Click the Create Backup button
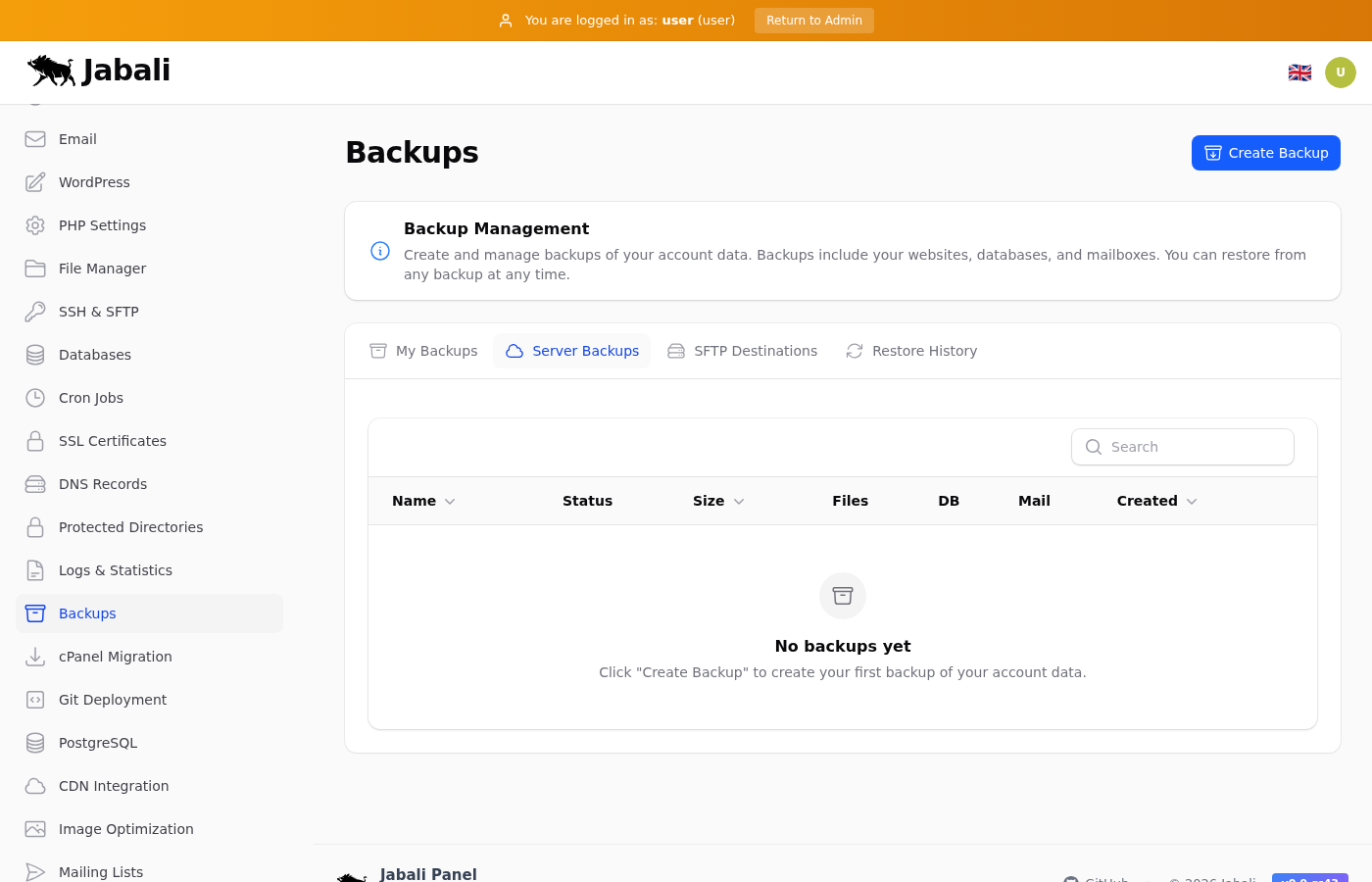 (1265, 153)
